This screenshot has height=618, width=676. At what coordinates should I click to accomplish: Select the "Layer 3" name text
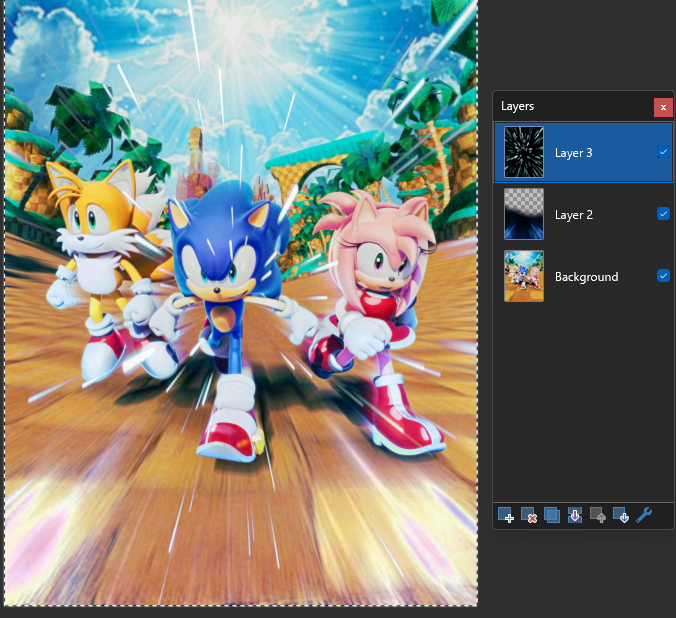click(573, 153)
